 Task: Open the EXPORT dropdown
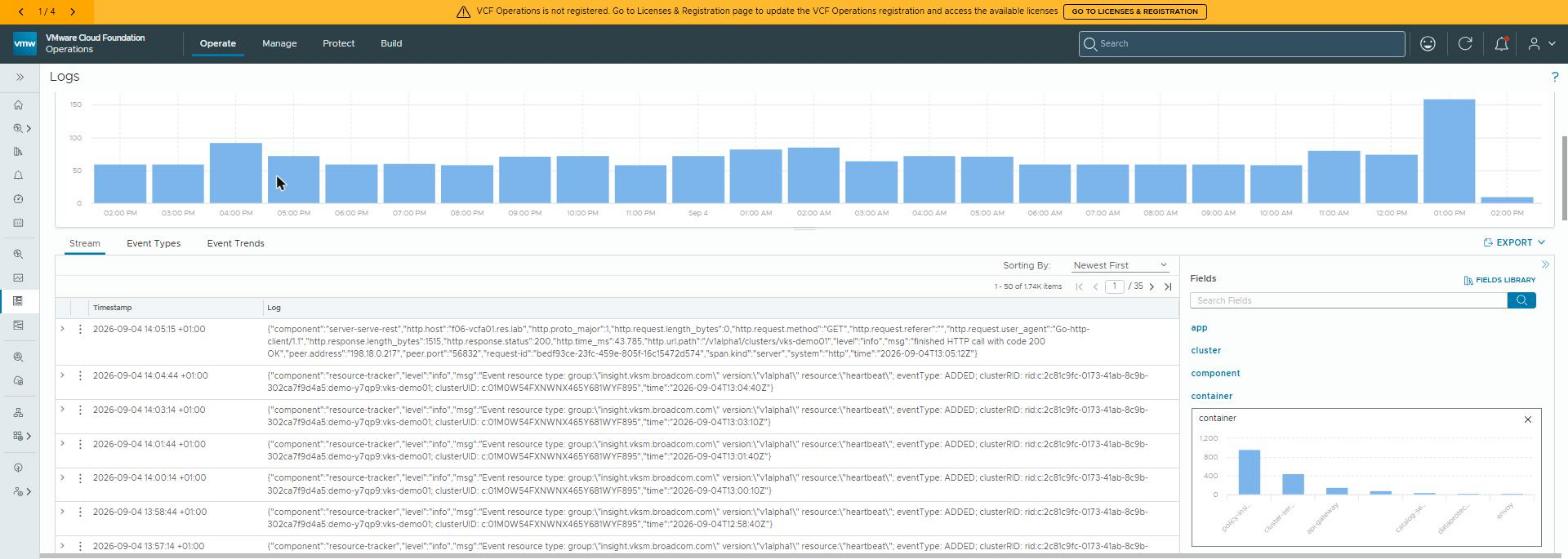click(1514, 243)
